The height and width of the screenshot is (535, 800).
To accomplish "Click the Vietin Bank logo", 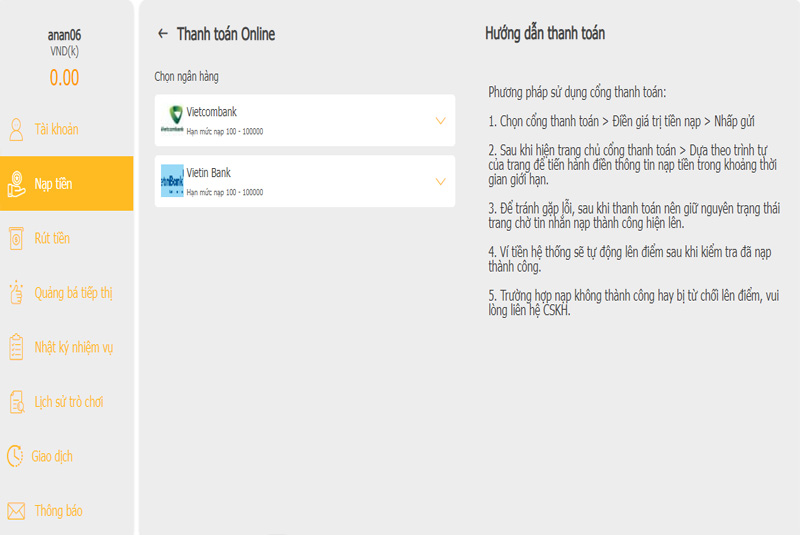I will [x=172, y=181].
